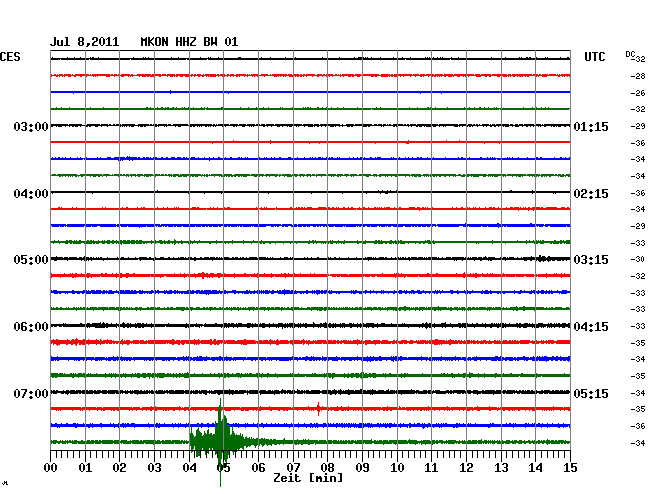Click the DC offset value -28
Image resolution: width=650 pixels, height=494 pixels.
click(638, 76)
